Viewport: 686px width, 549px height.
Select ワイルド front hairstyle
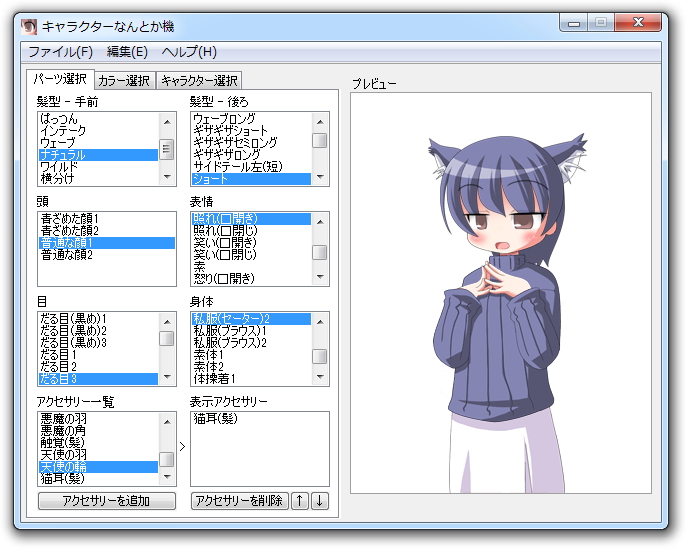coord(98,167)
